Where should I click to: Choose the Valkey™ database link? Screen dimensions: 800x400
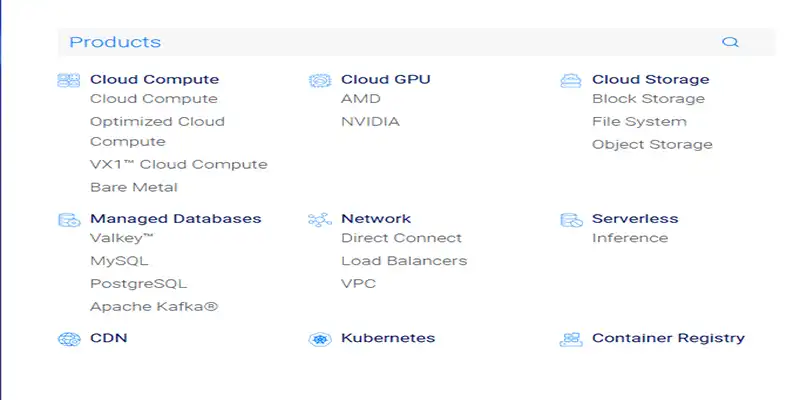click(x=122, y=238)
